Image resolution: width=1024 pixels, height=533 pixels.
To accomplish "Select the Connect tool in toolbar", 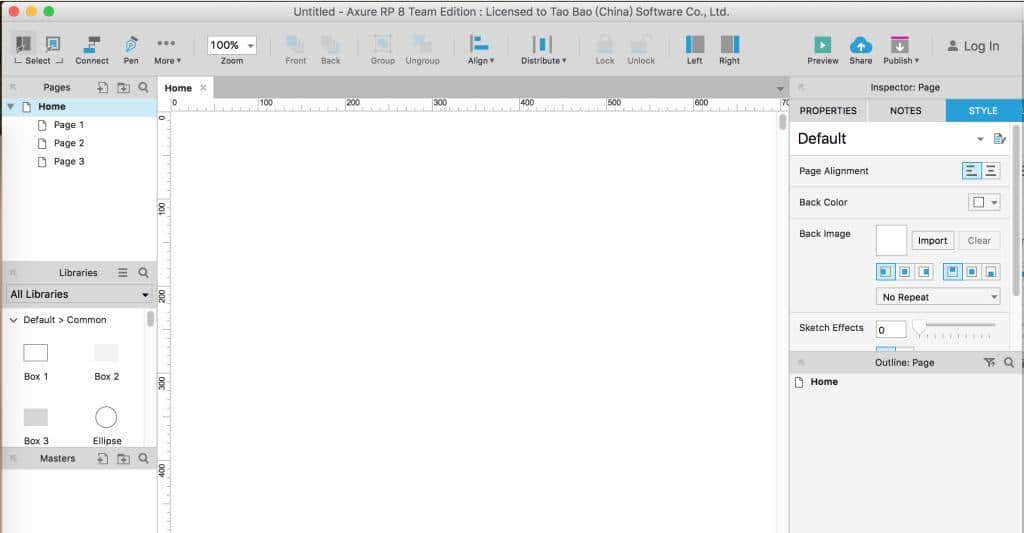I will tap(92, 46).
